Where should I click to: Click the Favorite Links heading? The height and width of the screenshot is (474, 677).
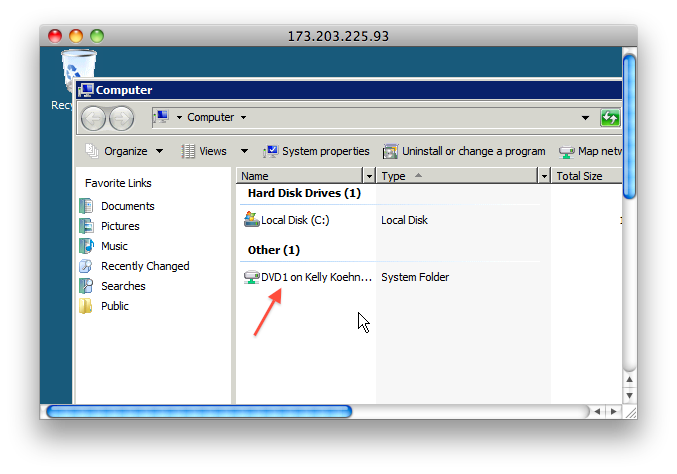[118, 183]
